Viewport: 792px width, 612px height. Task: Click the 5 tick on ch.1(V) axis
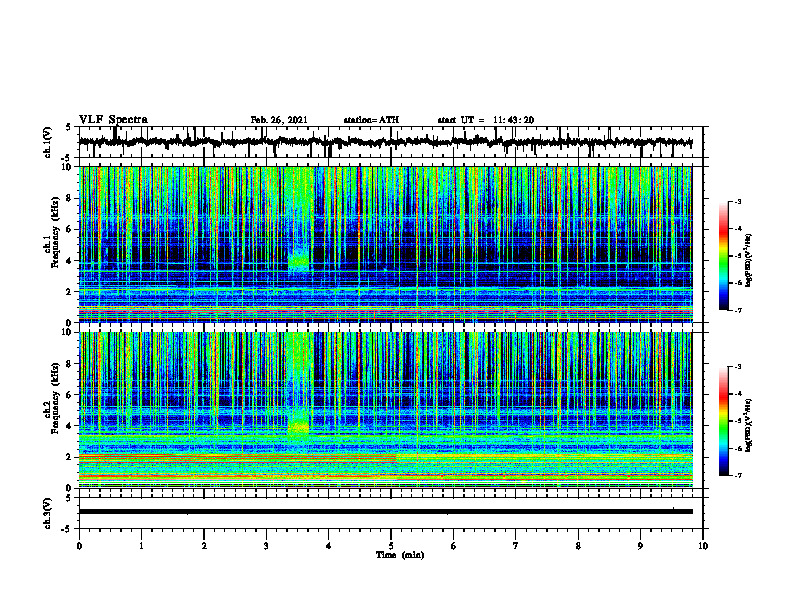click(x=68, y=128)
